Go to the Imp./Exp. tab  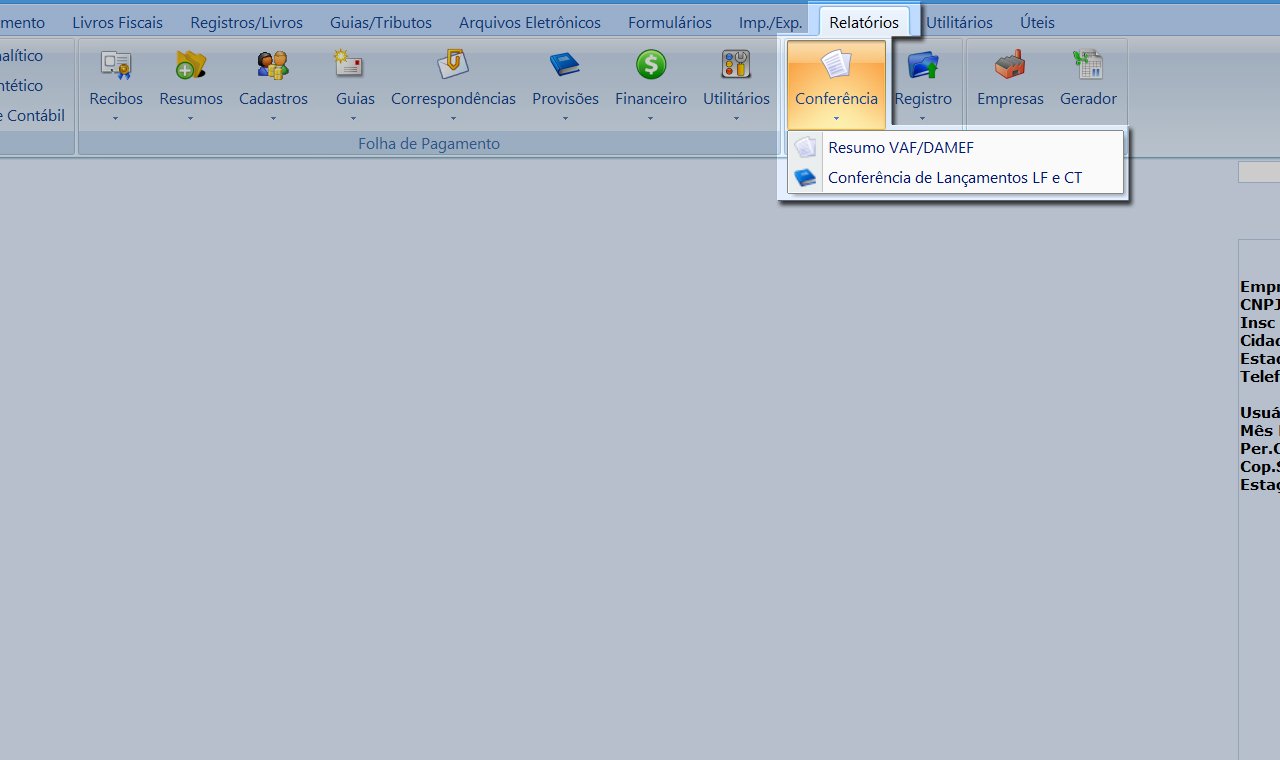coord(770,22)
